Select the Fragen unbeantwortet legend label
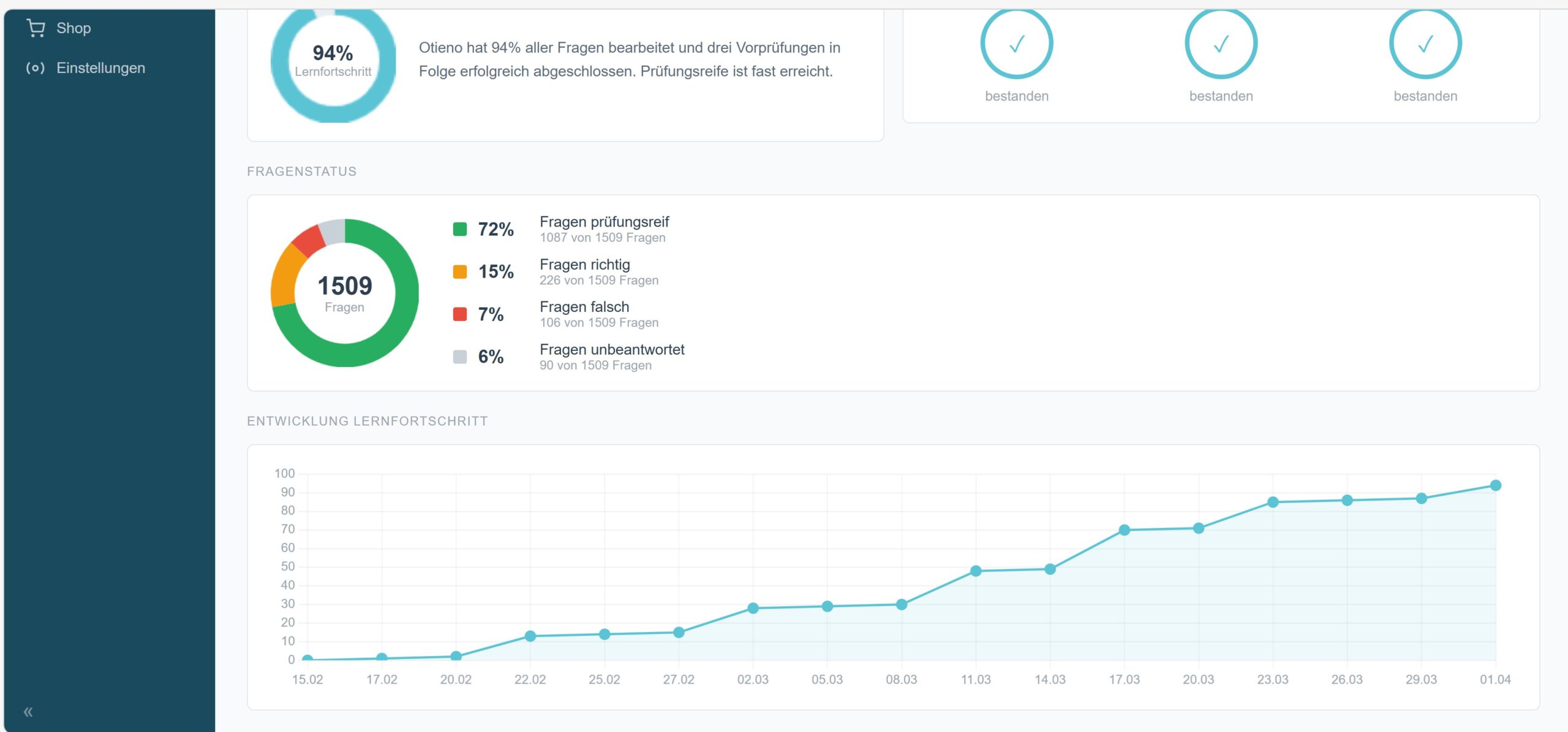Image resolution: width=1568 pixels, height=732 pixels. [612, 349]
